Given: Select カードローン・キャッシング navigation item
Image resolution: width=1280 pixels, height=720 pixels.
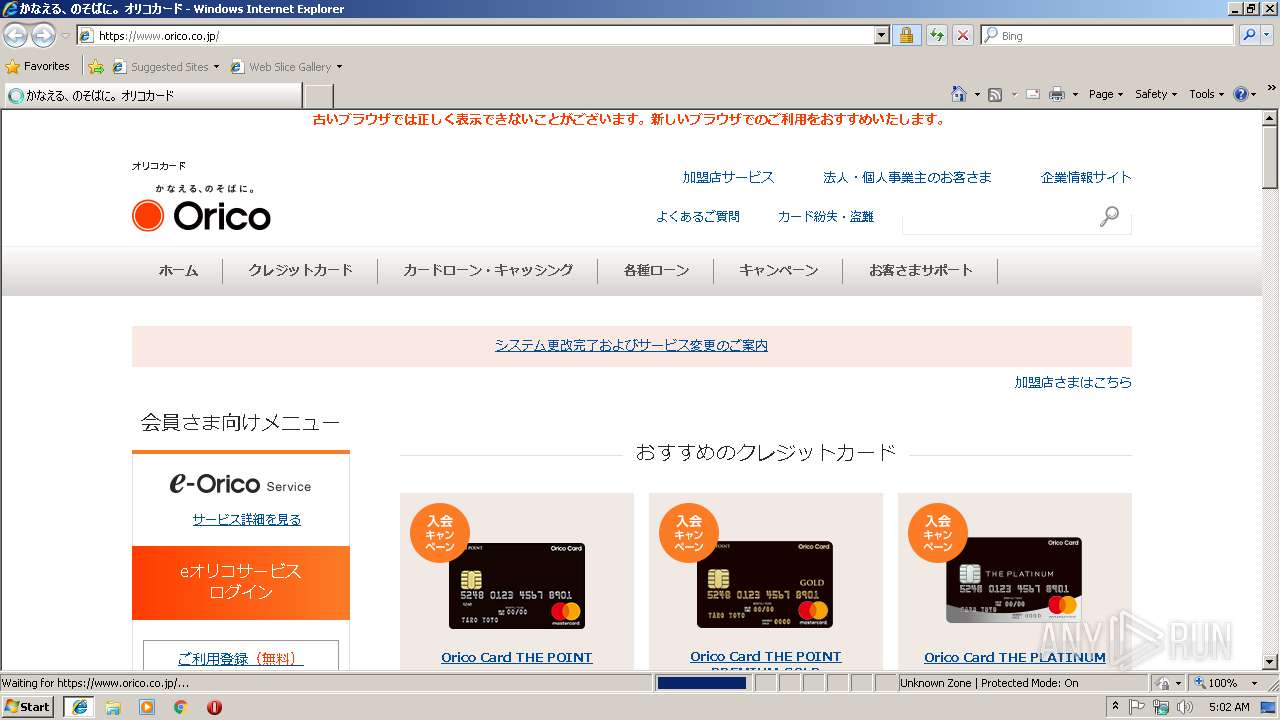Looking at the screenshot, I should (x=488, y=270).
